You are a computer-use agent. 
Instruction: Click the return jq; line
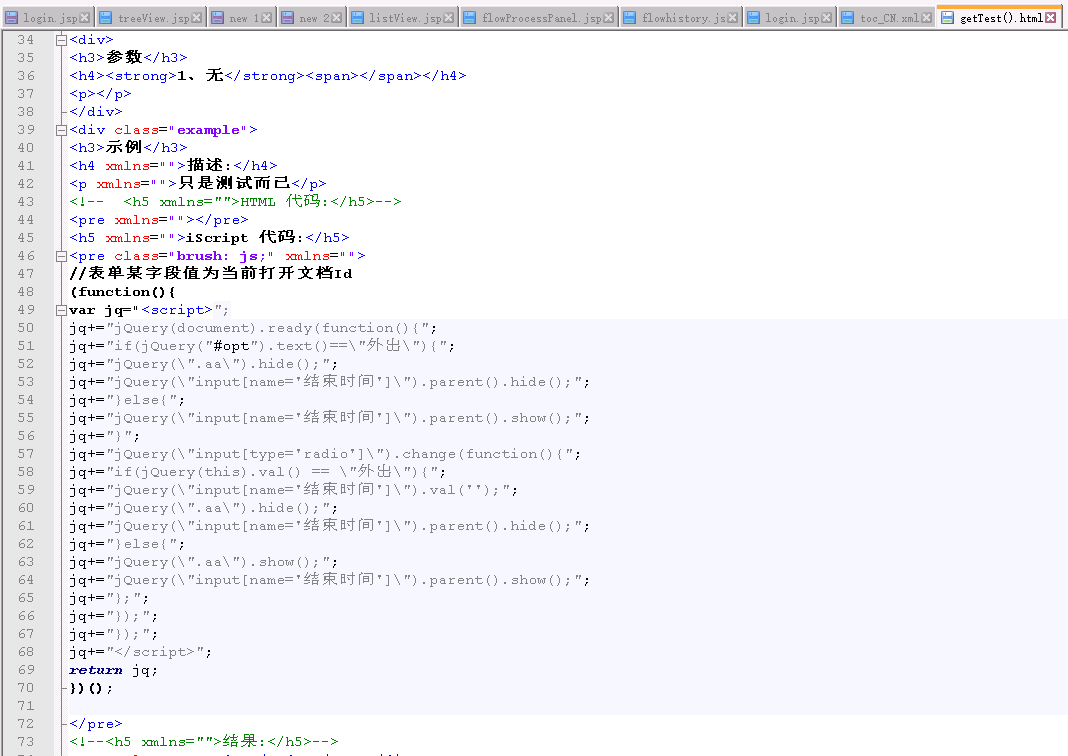point(113,670)
